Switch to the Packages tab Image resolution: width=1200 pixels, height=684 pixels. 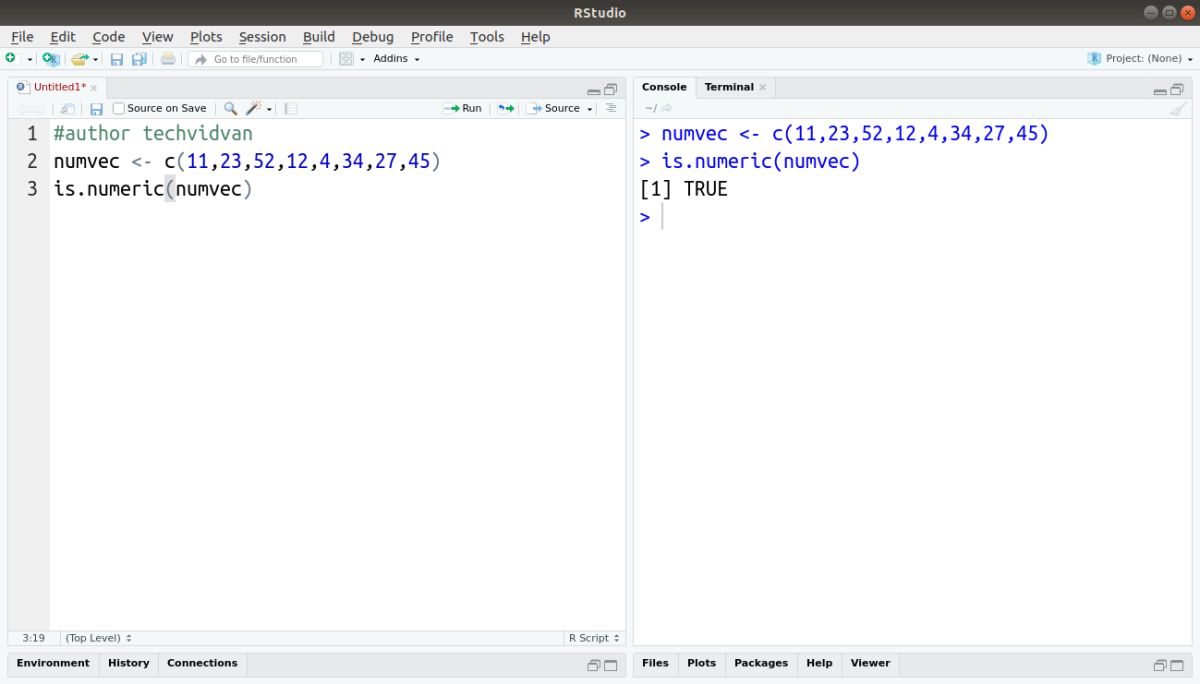[761, 663]
